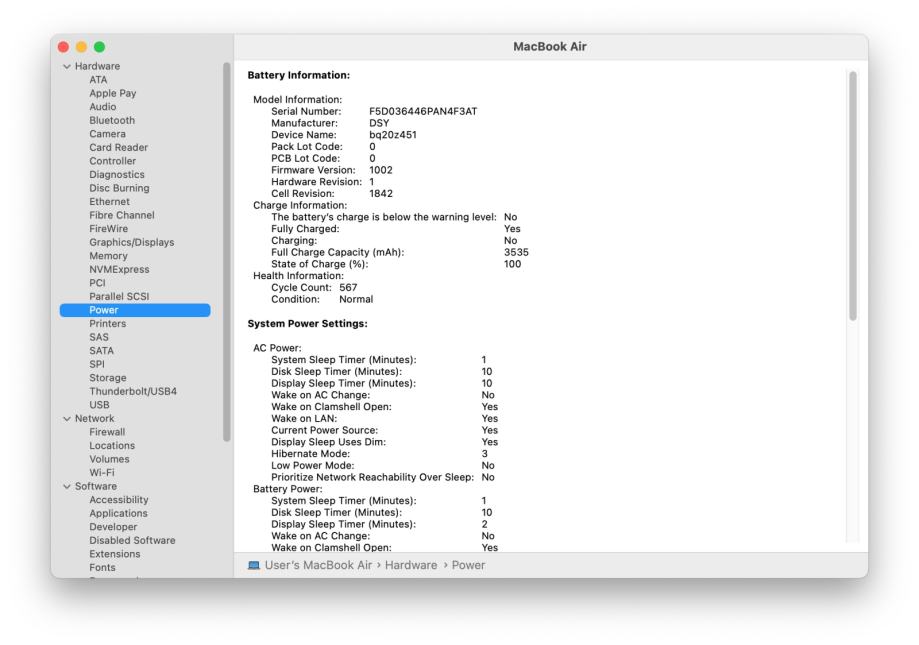Click the Cycle Count value 567
919x645 pixels.
[348, 288]
